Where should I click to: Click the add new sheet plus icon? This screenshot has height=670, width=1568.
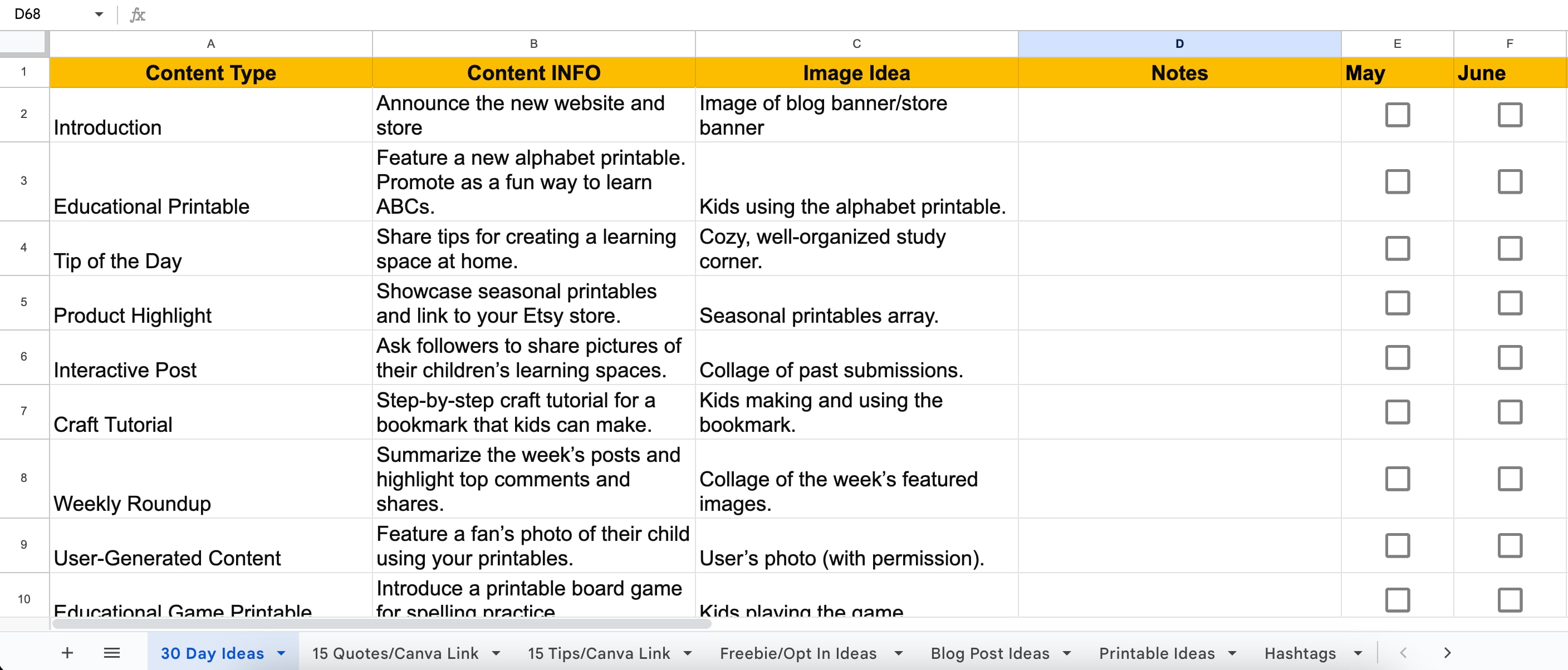click(x=67, y=653)
